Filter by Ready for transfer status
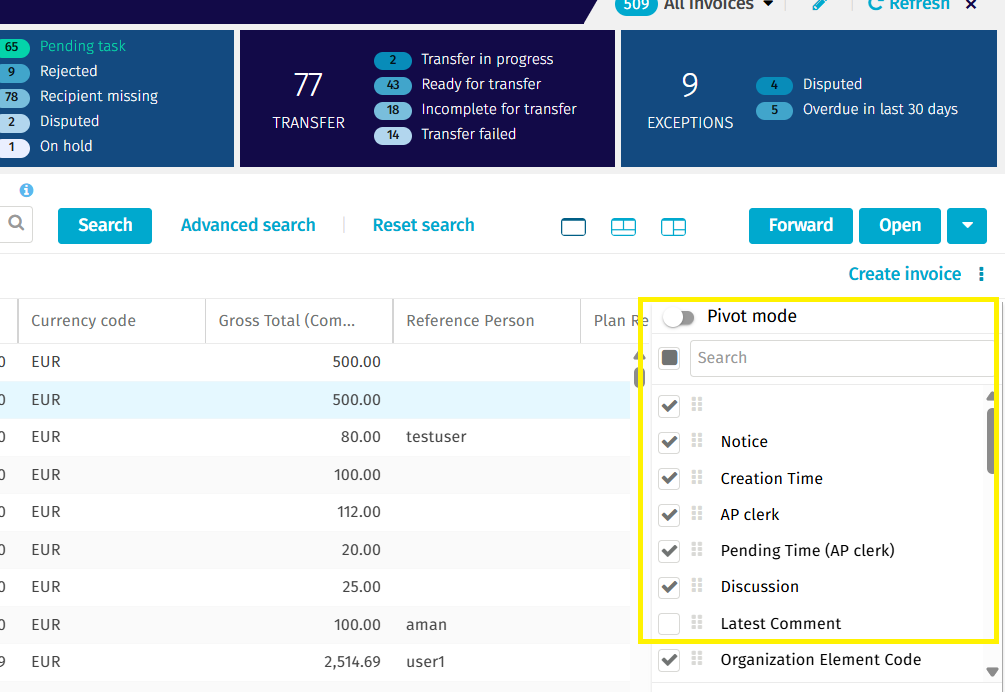Image resolution: width=1005 pixels, height=692 pixels. click(481, 85)
